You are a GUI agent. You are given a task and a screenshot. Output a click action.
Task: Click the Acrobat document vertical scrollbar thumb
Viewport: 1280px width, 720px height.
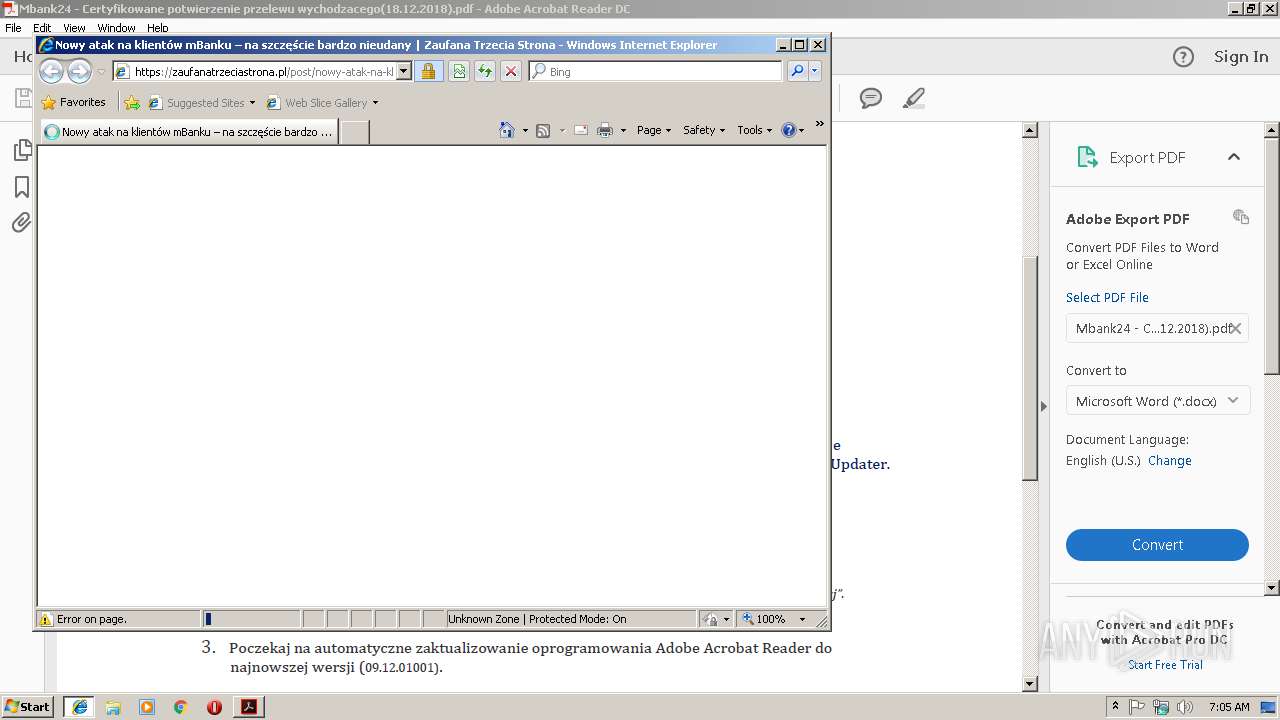(x=1030, y=368)
